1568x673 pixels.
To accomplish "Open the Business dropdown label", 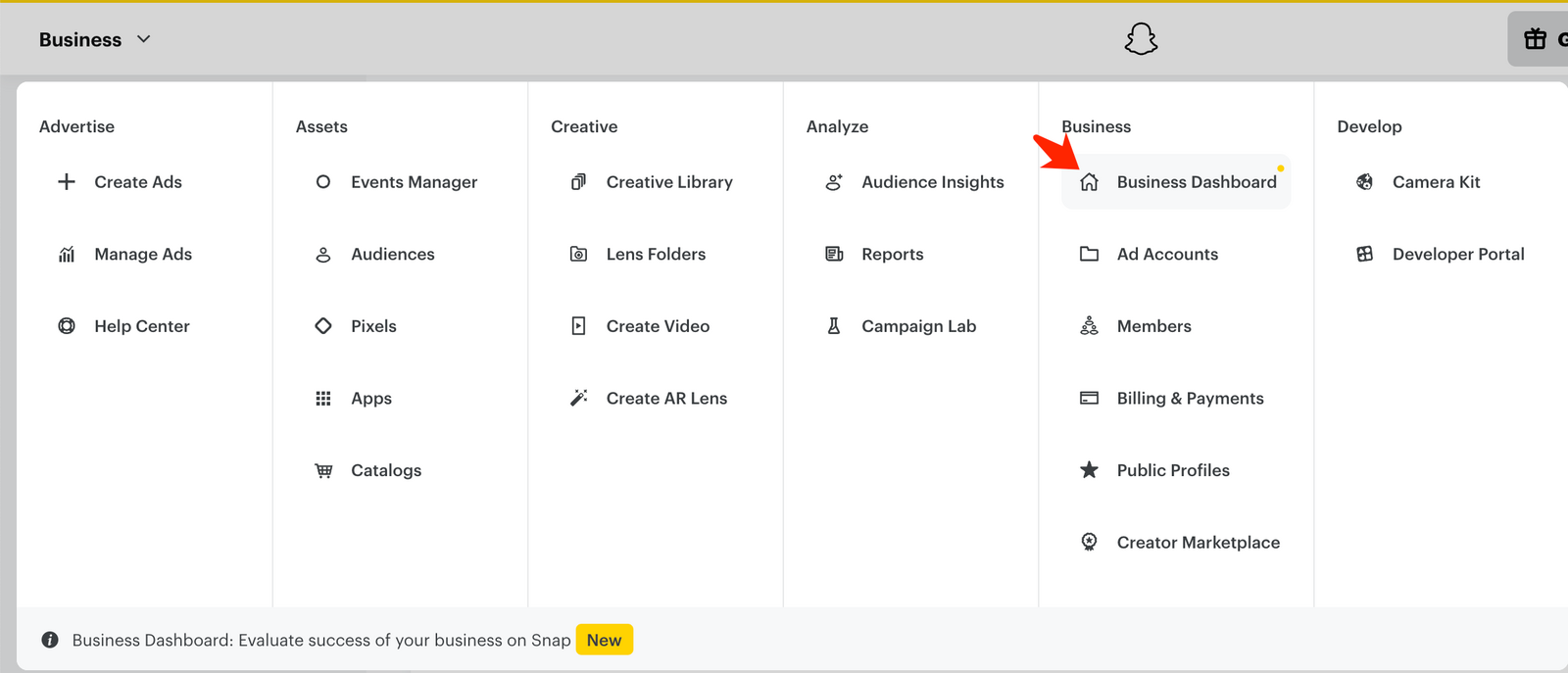I will point(80,40).
